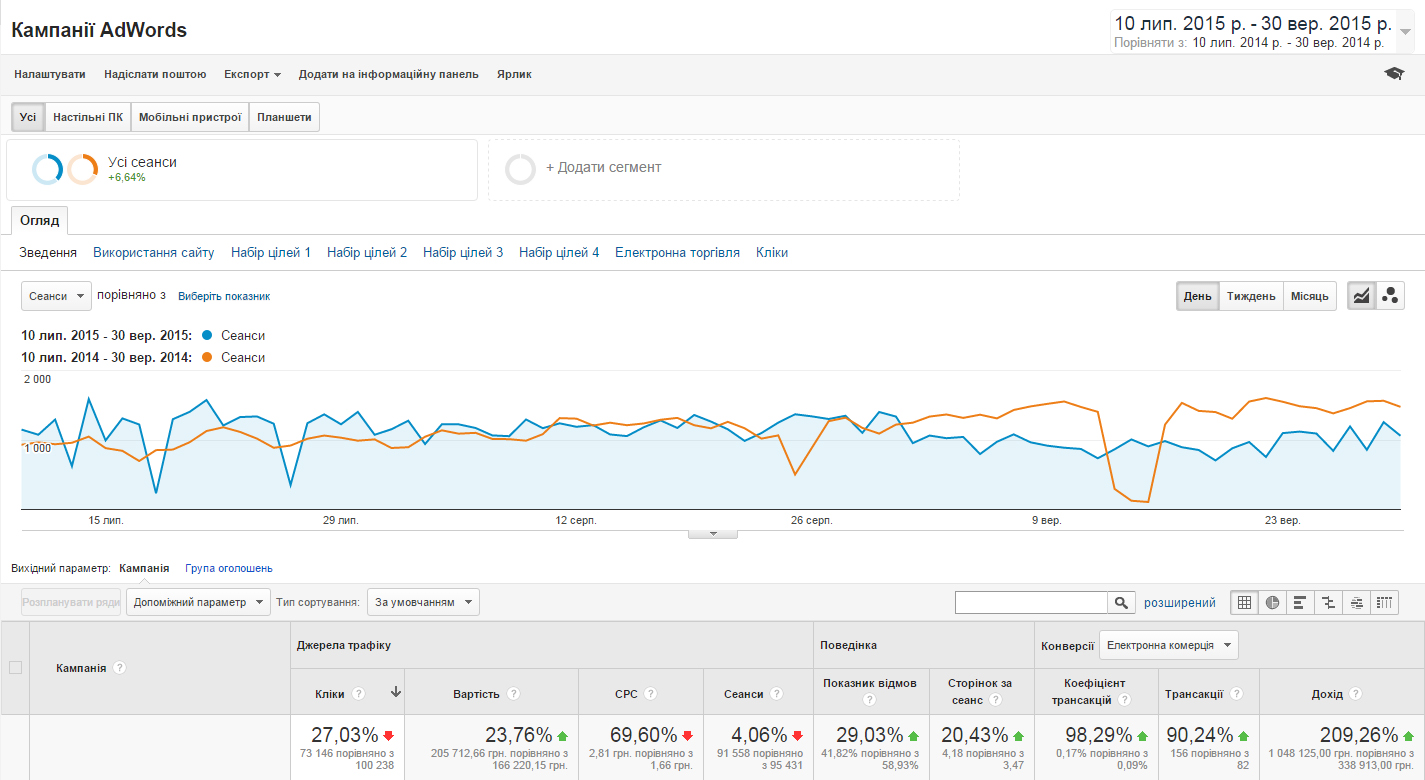Open the date range picker dropdown arrow
Screen dimensions: 1425x780
(x=1406, y=32)
